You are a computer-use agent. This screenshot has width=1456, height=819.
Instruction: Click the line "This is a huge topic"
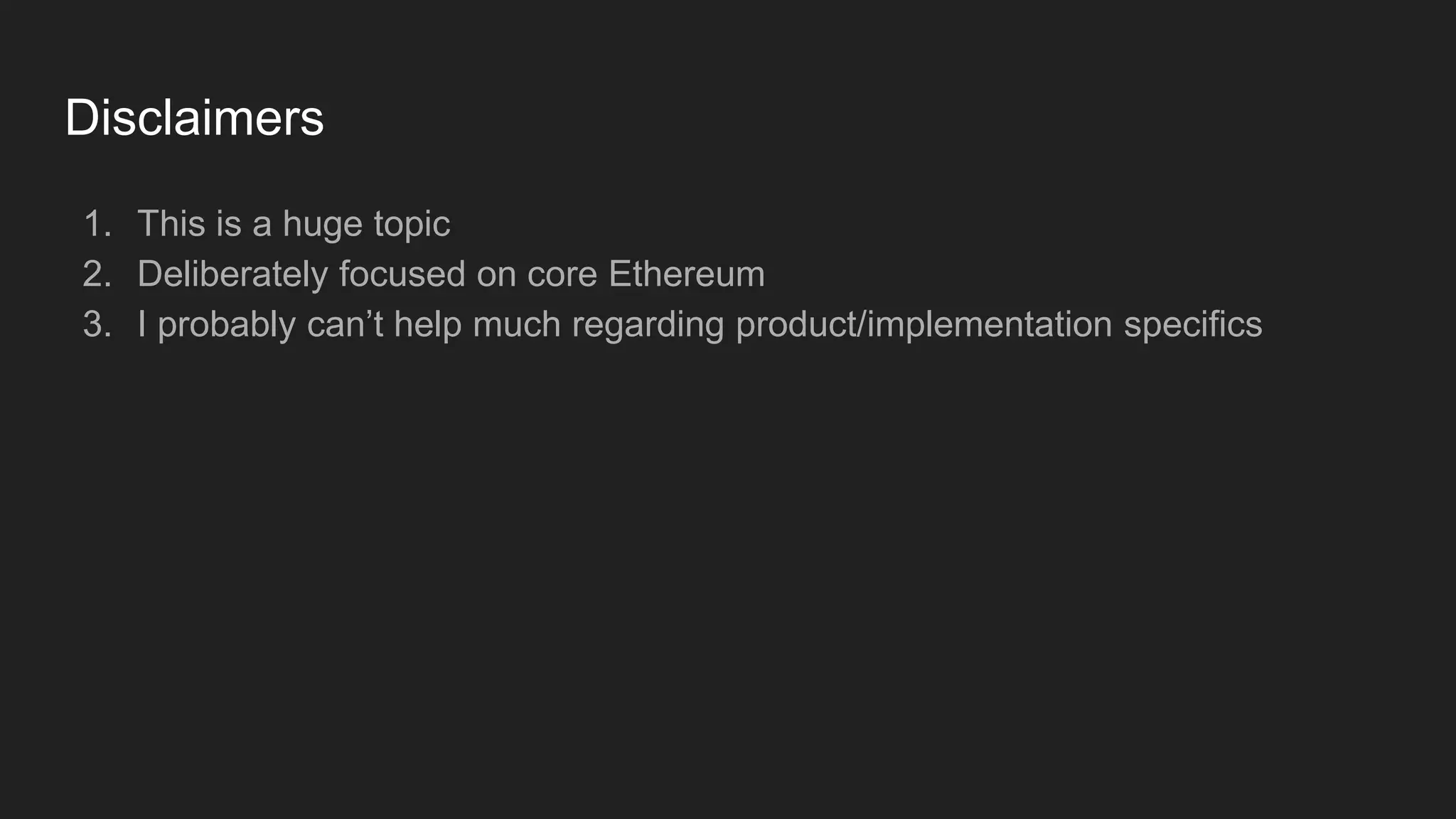click(293, 224)
